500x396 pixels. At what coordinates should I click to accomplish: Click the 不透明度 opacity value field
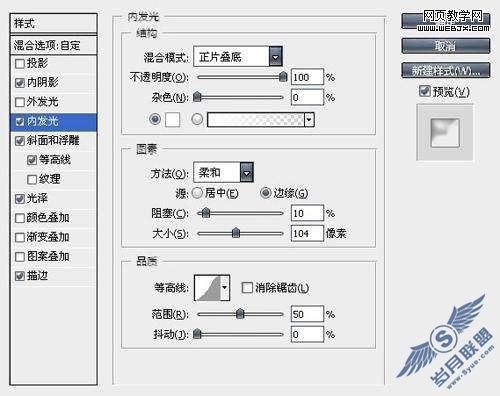point(307,77)
